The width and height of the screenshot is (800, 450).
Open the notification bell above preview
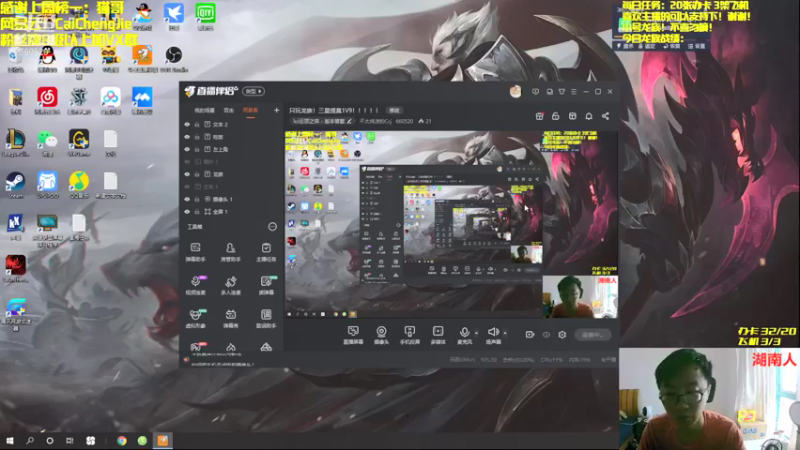pyautogui.click(x=589, y=116)
